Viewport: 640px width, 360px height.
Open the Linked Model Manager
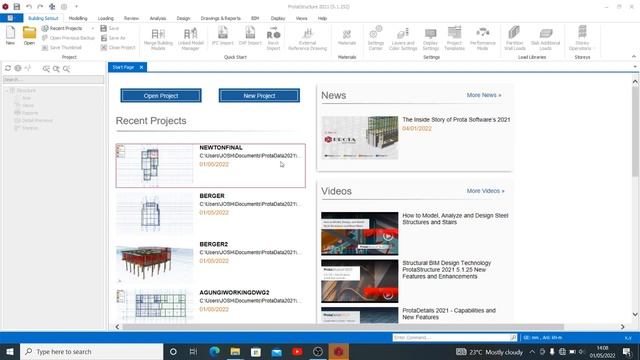coord(190,38)
